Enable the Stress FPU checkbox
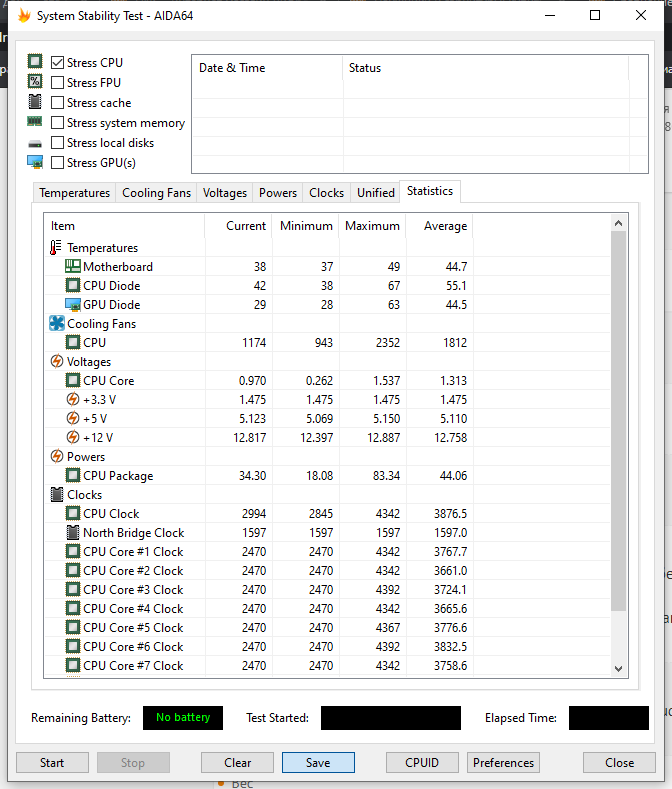The image size is (672, 789). tap(57, 83)
